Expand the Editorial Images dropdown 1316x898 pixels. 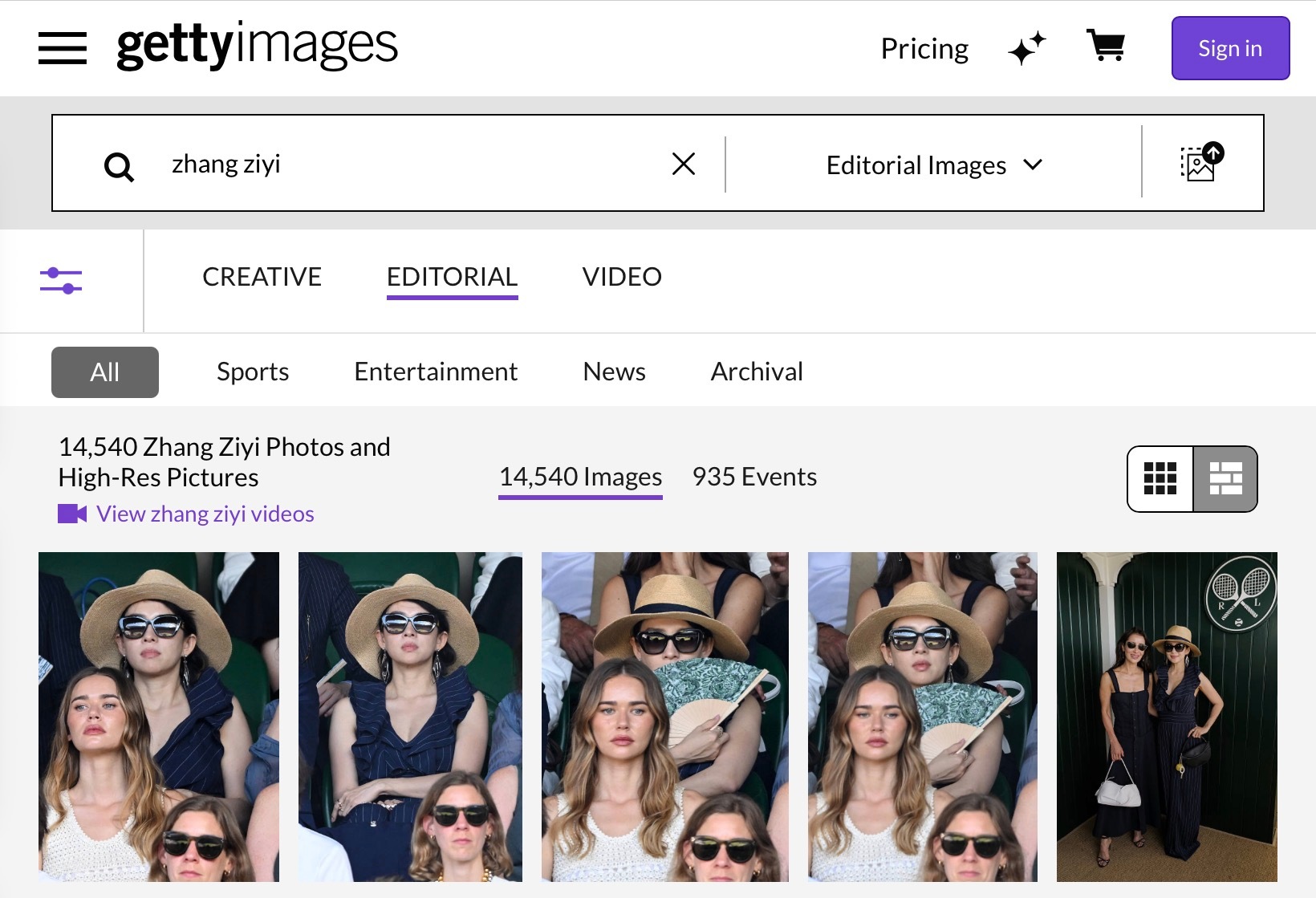[x=934, y=165]
